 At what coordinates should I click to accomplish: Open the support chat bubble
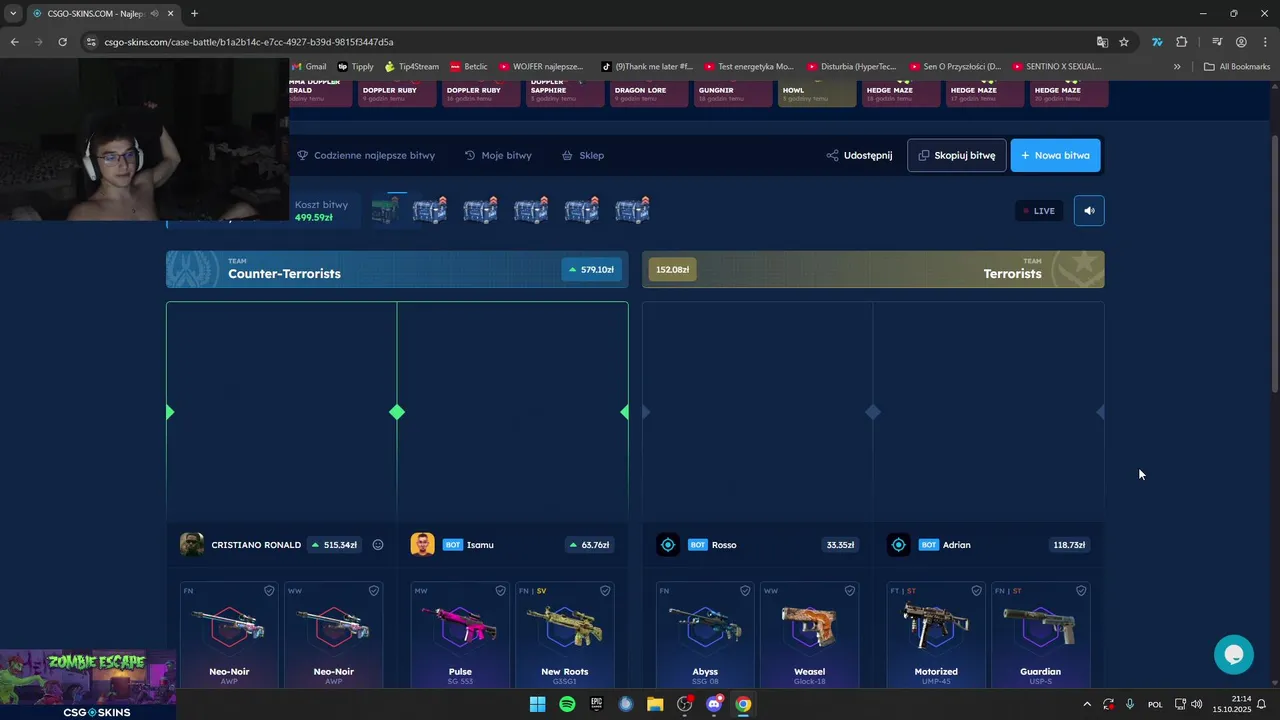1234,655
